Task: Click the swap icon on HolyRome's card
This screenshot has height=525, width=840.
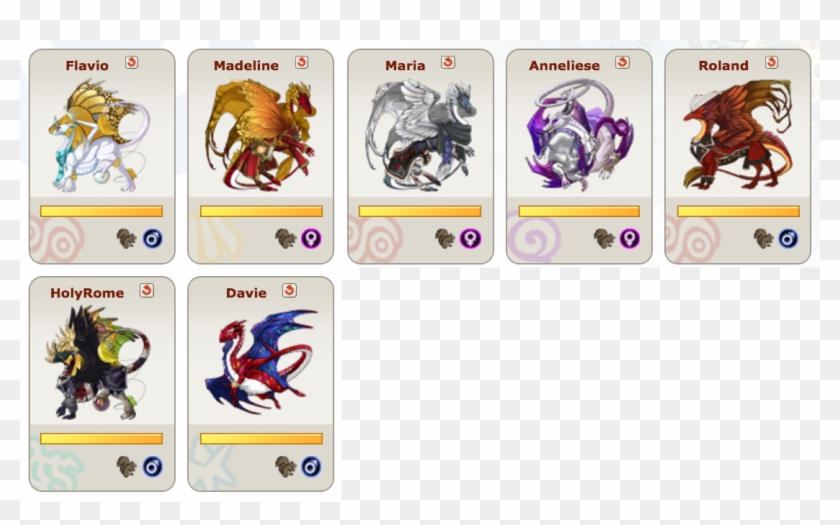Action: pyautogui.click(x=146, y=290)
